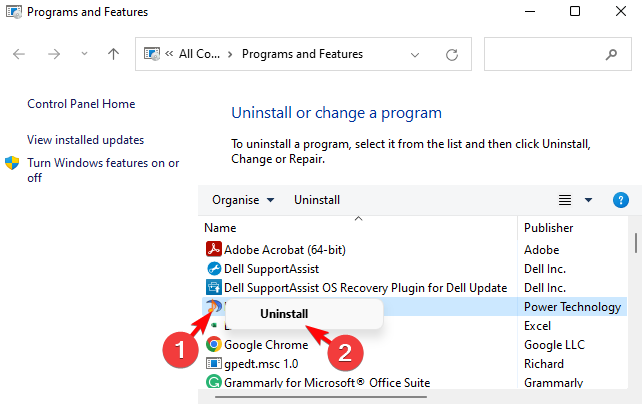
Task: Click the Google Chrome icon
Action: (213, 345)
